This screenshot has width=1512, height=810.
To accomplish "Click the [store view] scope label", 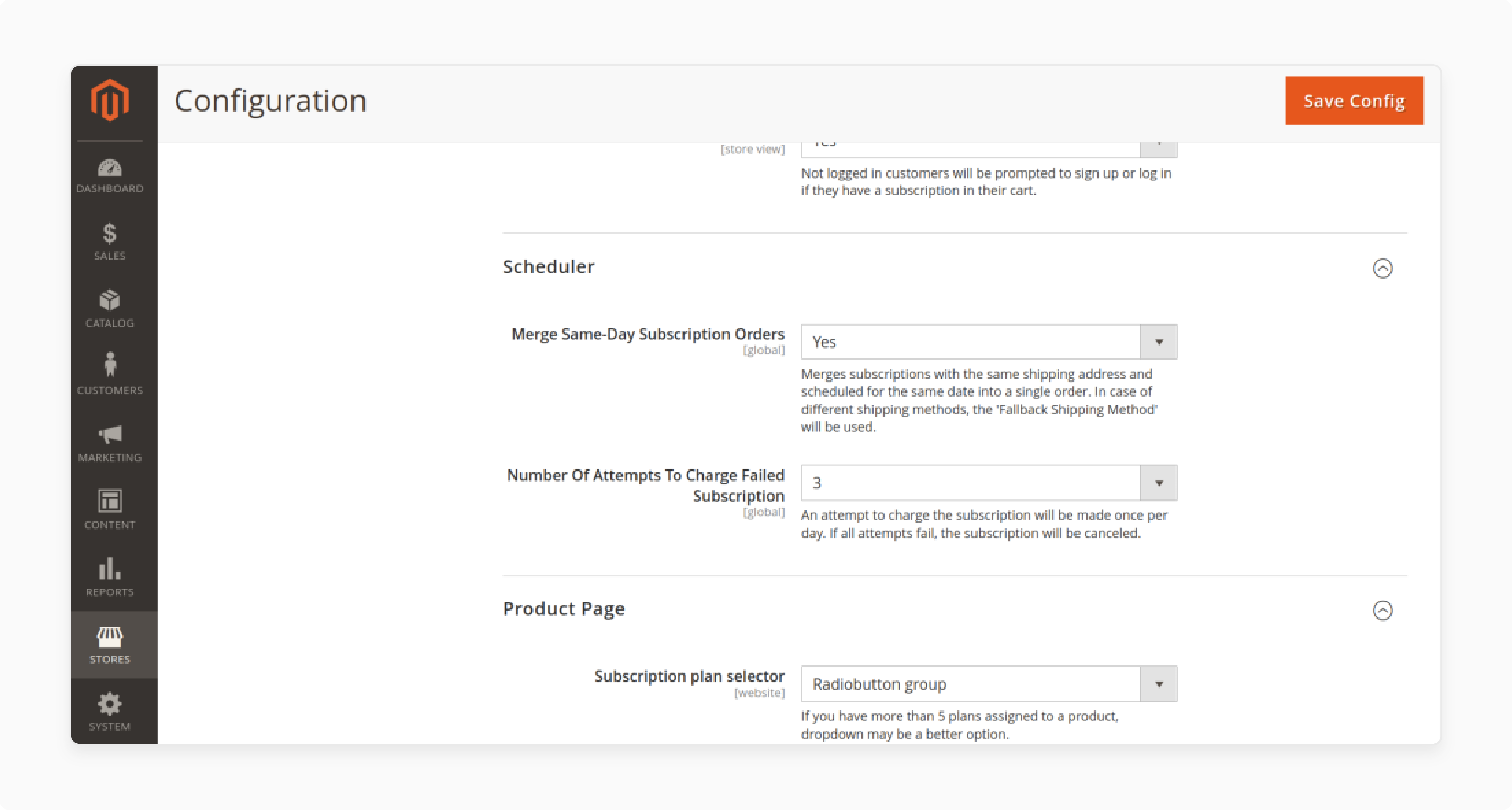I will [x=753, y=149].
